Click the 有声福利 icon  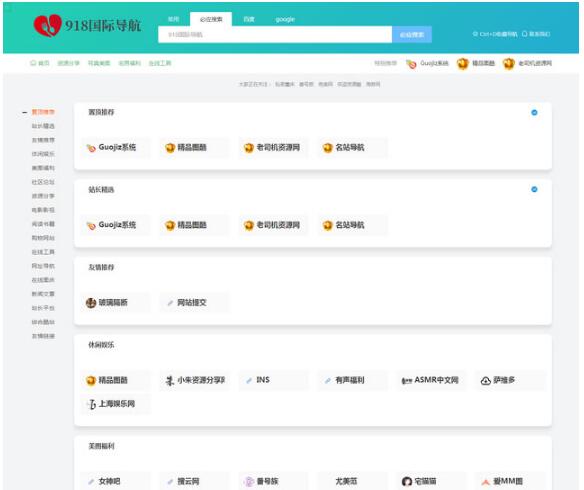(x=328, y=381)
